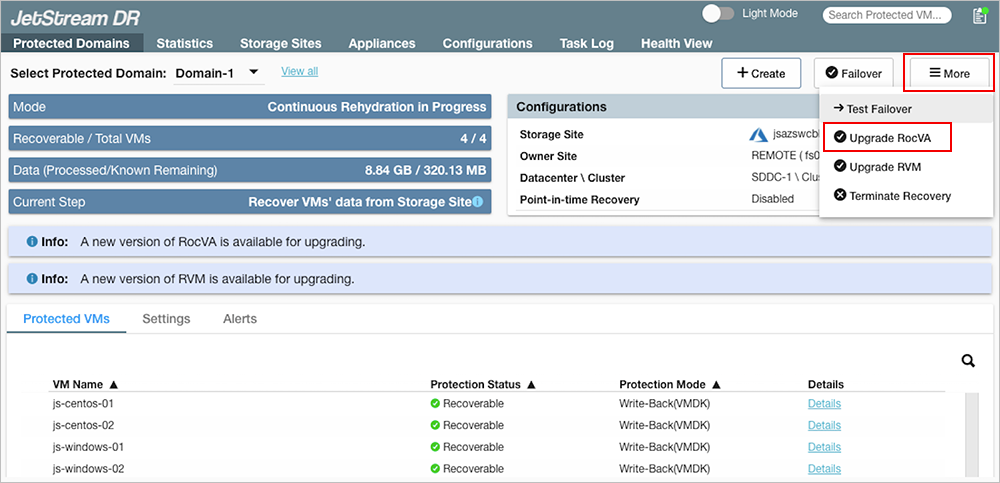The height and width of the screenshot is (483, 1000).
Task: Sort table by VM Name column arrow
Action: [113, 384]
